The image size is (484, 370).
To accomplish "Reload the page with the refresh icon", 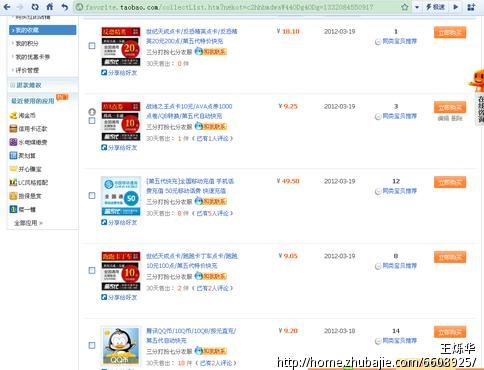I will point(35,7).
